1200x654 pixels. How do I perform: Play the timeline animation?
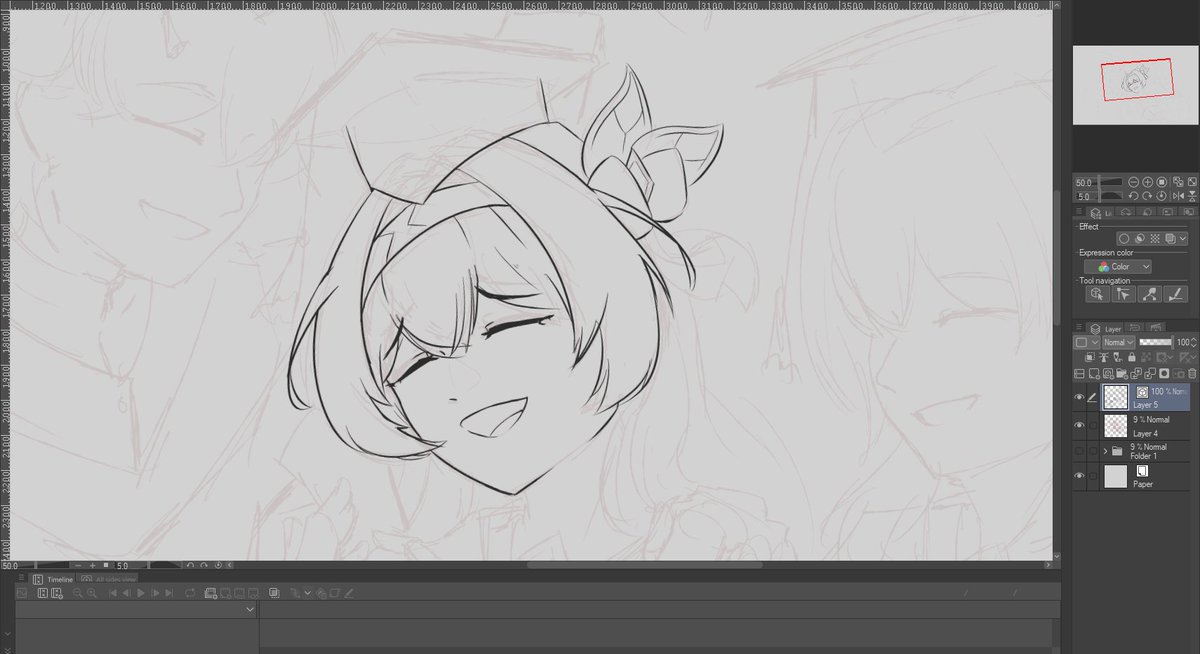pos(141,593)
